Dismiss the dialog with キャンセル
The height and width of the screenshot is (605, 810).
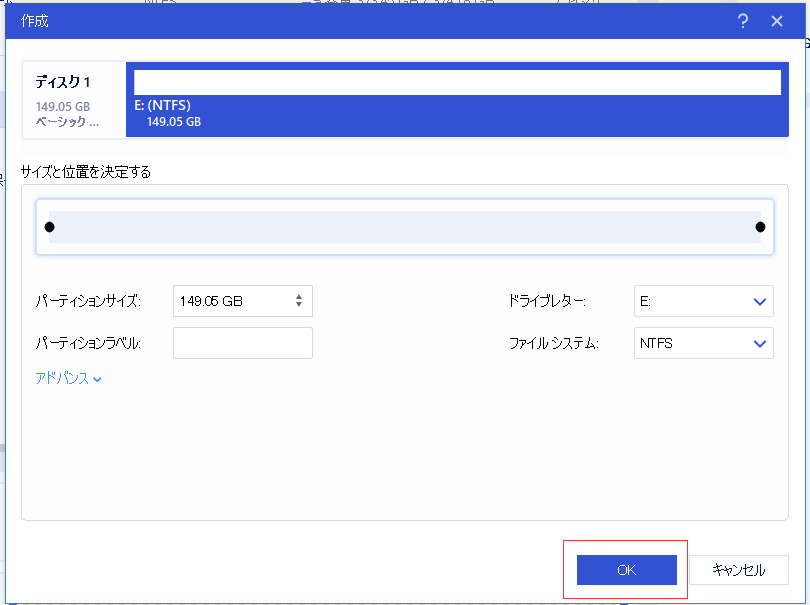click(x=740, y=569)
